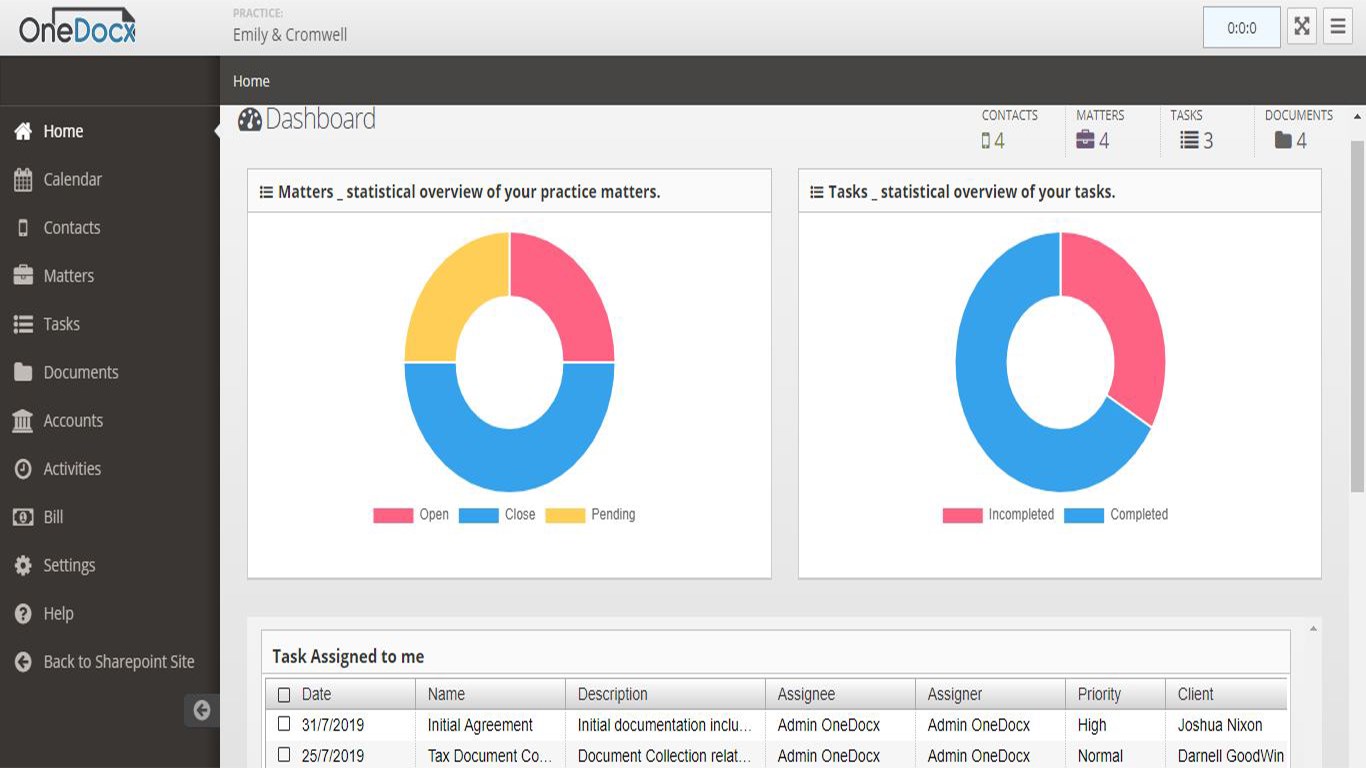Check the Initial Agreement task row checkbox

284,724
